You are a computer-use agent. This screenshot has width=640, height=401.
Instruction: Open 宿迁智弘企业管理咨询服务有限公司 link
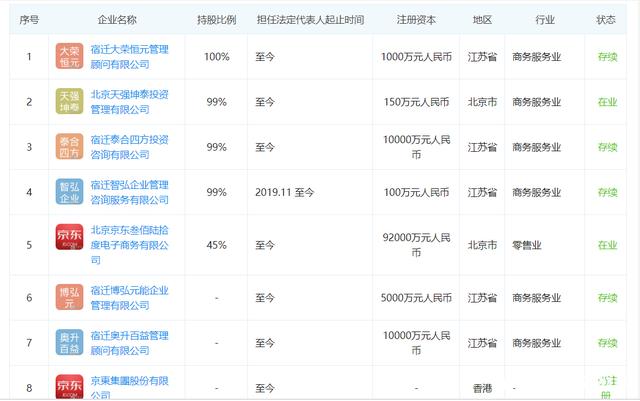click(x=129, y=192)
